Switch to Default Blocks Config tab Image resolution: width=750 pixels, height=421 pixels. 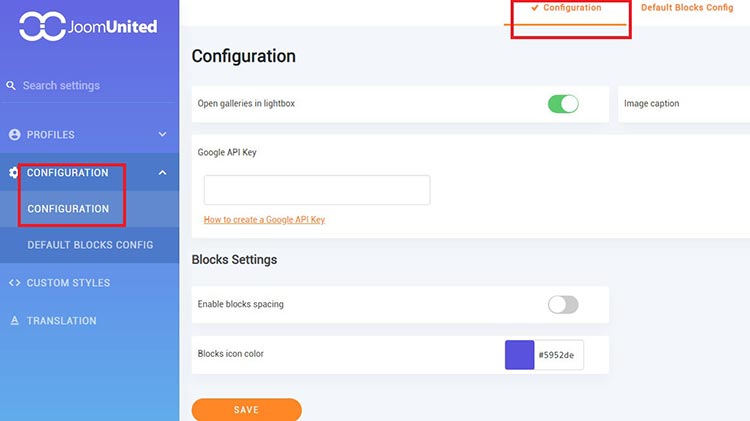click(687, 8)
